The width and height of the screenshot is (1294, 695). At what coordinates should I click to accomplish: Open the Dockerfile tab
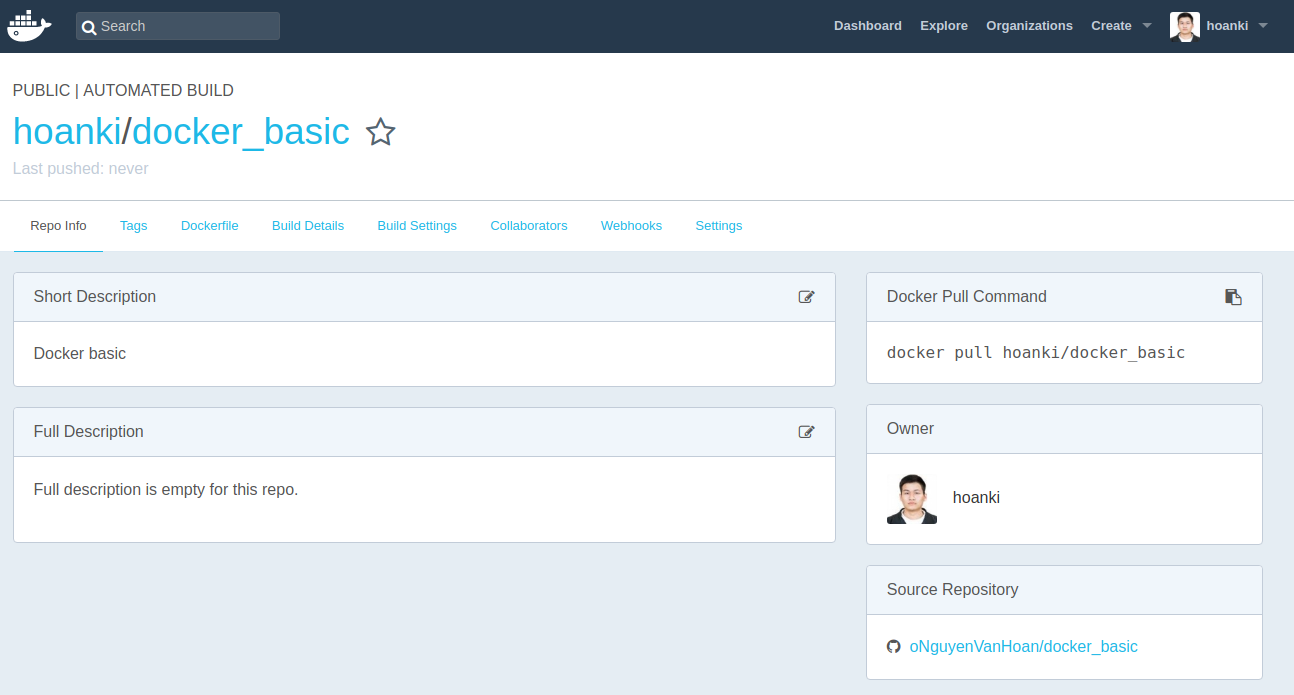coord(210,226)
